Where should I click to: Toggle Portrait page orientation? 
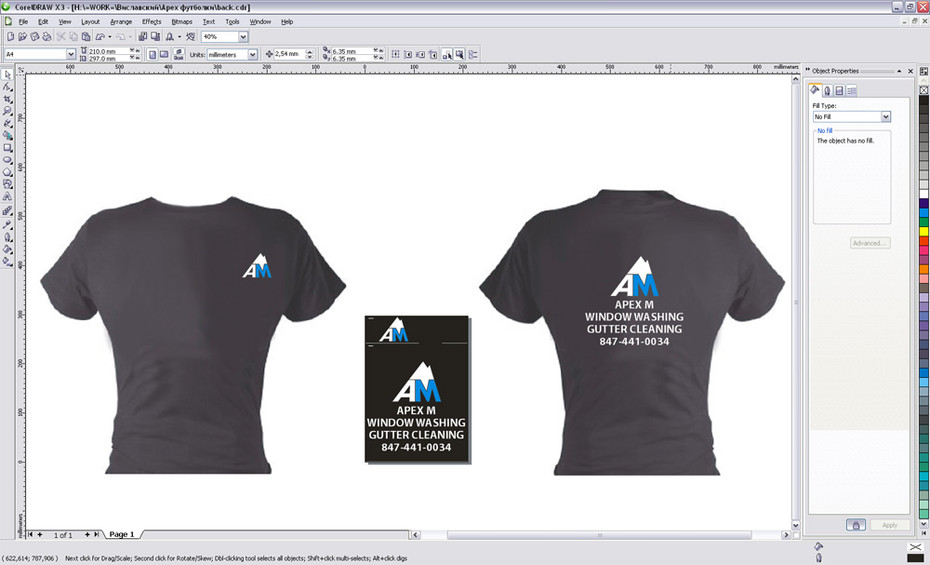152,55
